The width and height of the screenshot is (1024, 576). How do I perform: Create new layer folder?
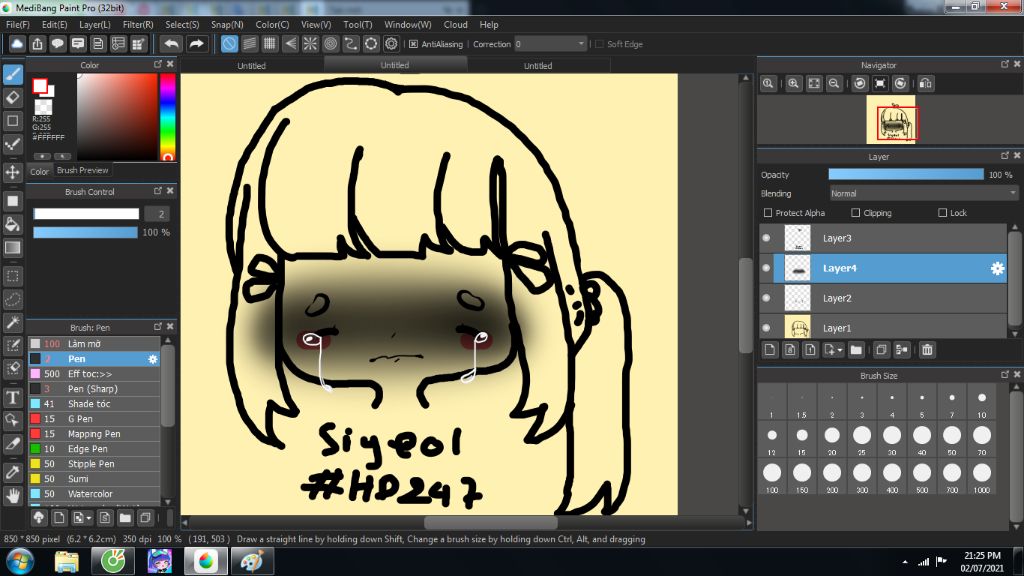[856, 350]
